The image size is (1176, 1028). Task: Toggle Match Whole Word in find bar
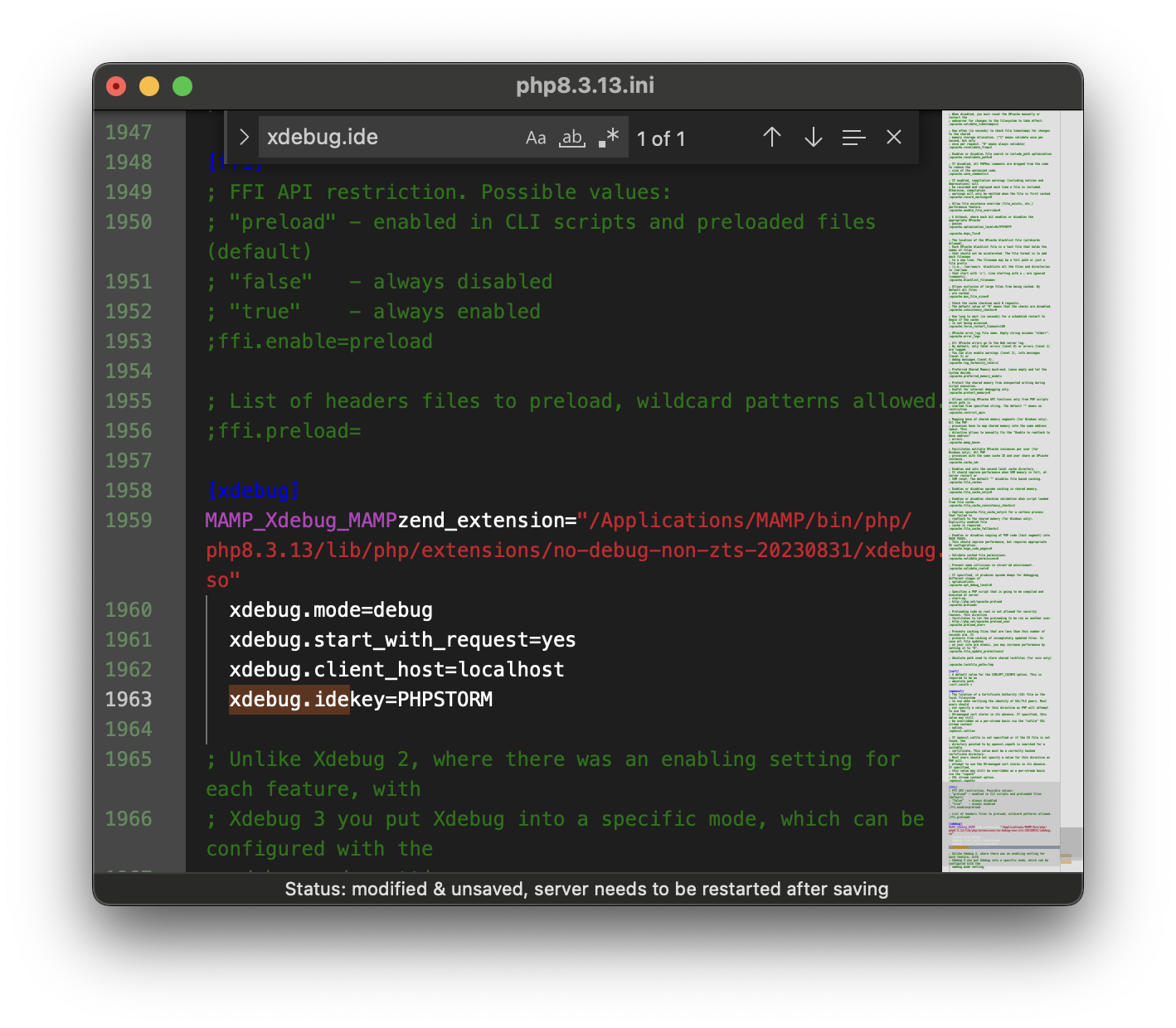click(572, 138)
